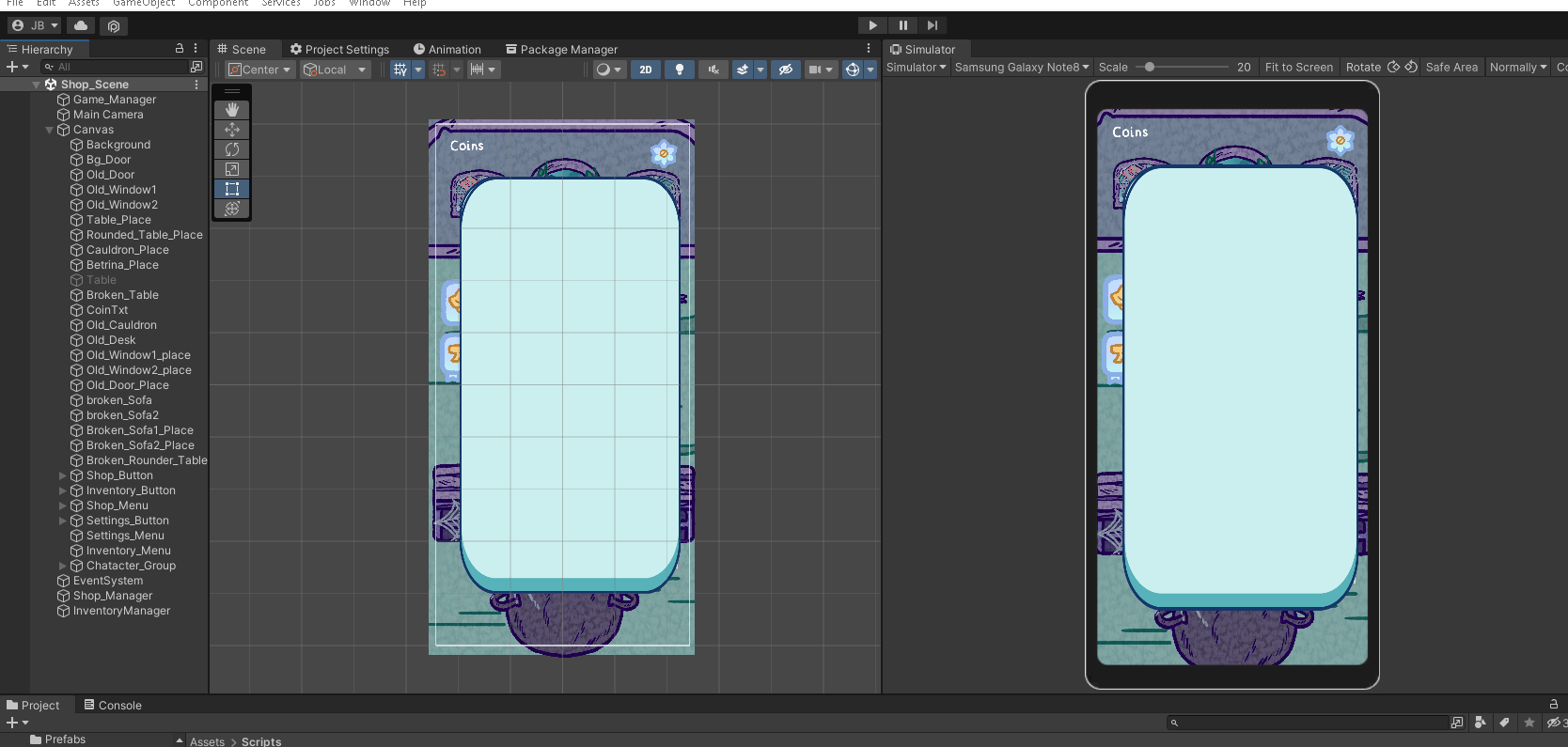Select the Scale tool
This screenshot has height=747, width=1568.
click(x=232, y=169)
